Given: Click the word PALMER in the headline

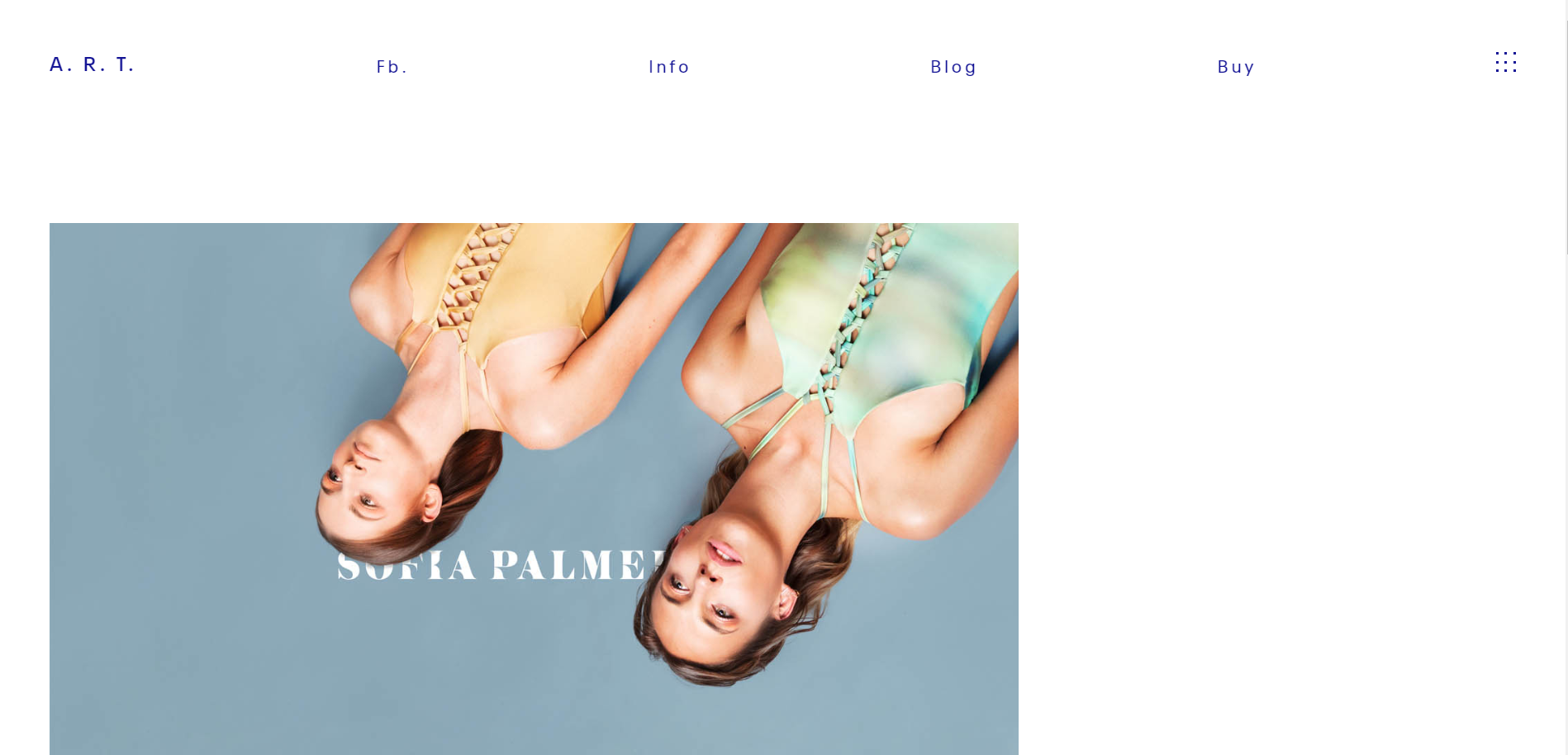Looking at the screenshot, I should pyautogui.click(x=578, y=566).
